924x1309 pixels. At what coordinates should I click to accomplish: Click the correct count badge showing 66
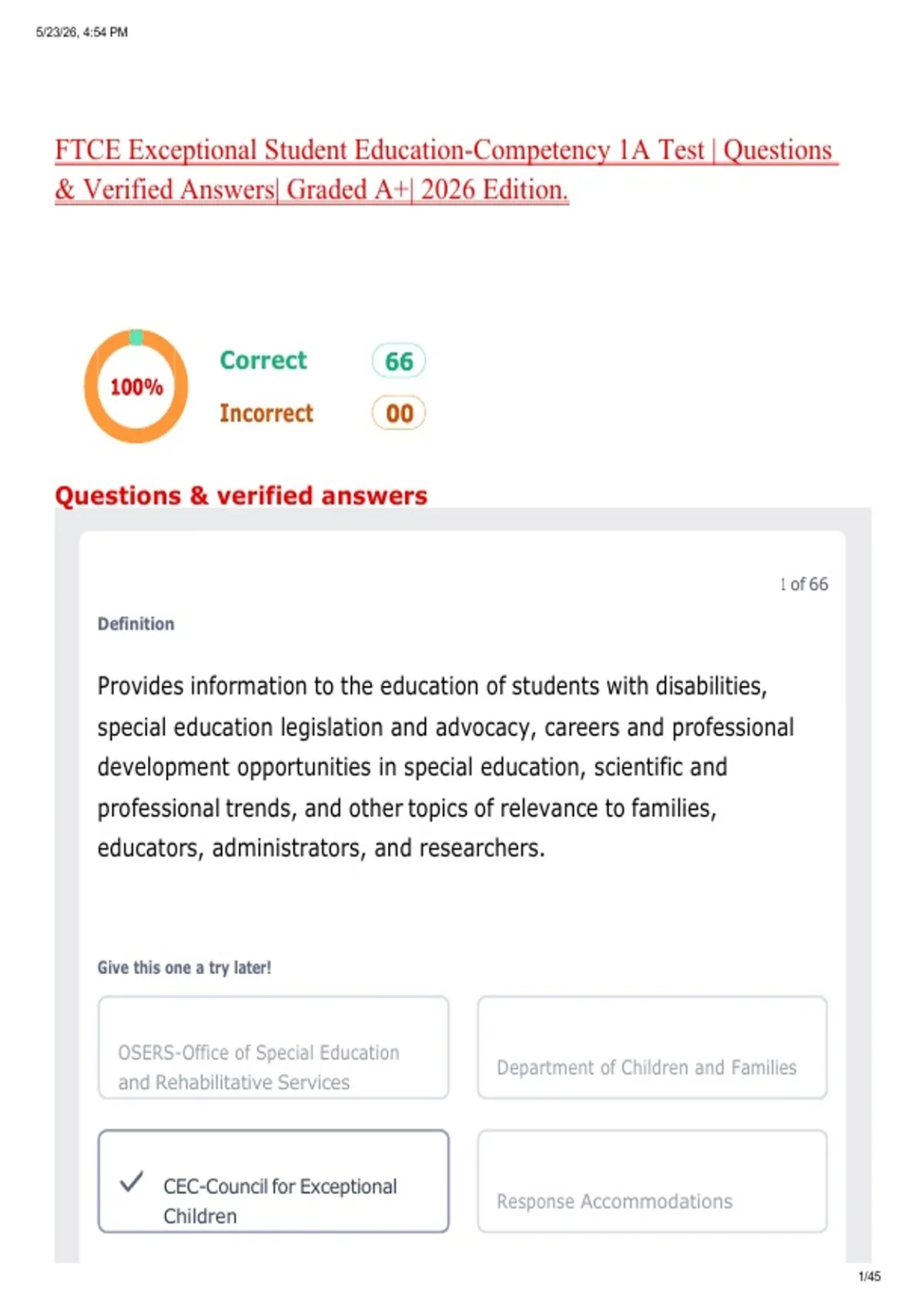(x=399, y=360)
